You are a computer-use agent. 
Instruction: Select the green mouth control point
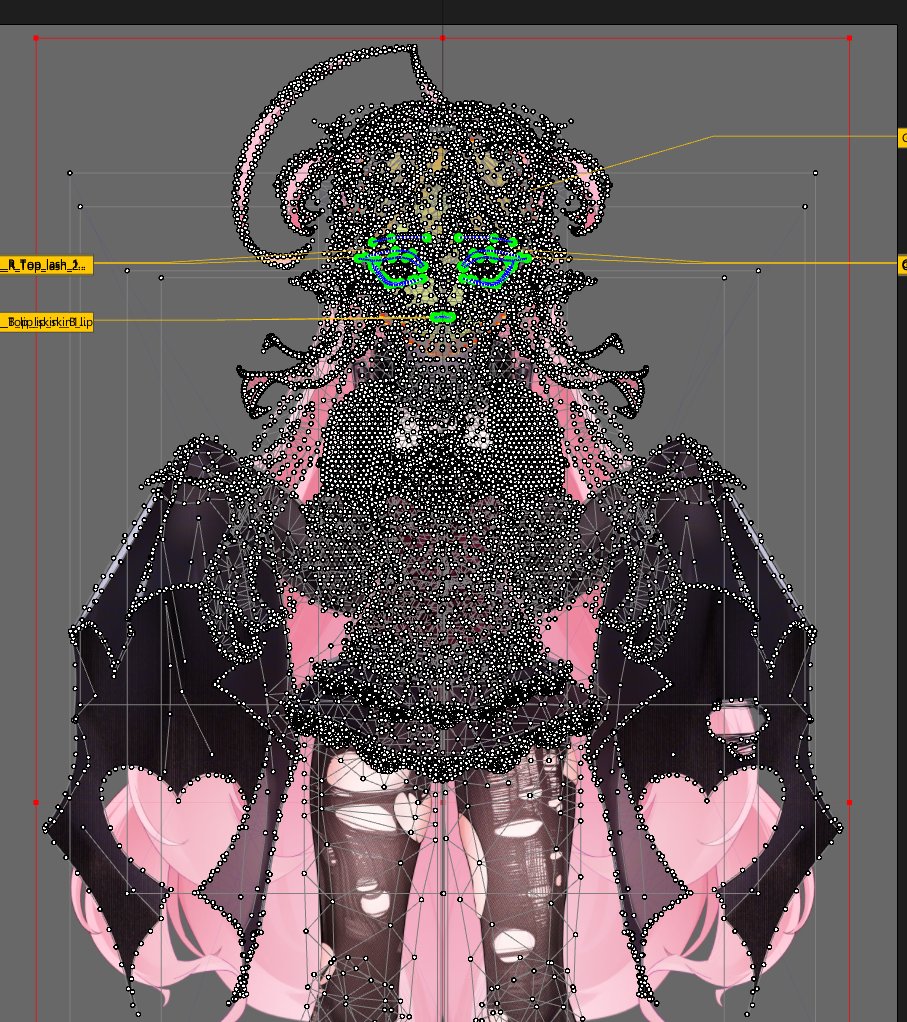click(x=441, y=315)
